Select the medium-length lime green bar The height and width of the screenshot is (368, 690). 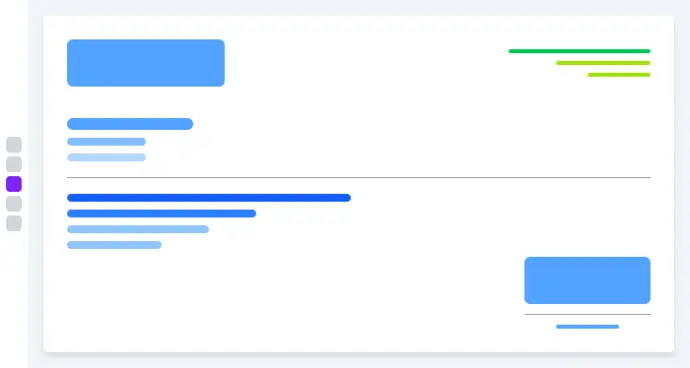click(603, 63)
